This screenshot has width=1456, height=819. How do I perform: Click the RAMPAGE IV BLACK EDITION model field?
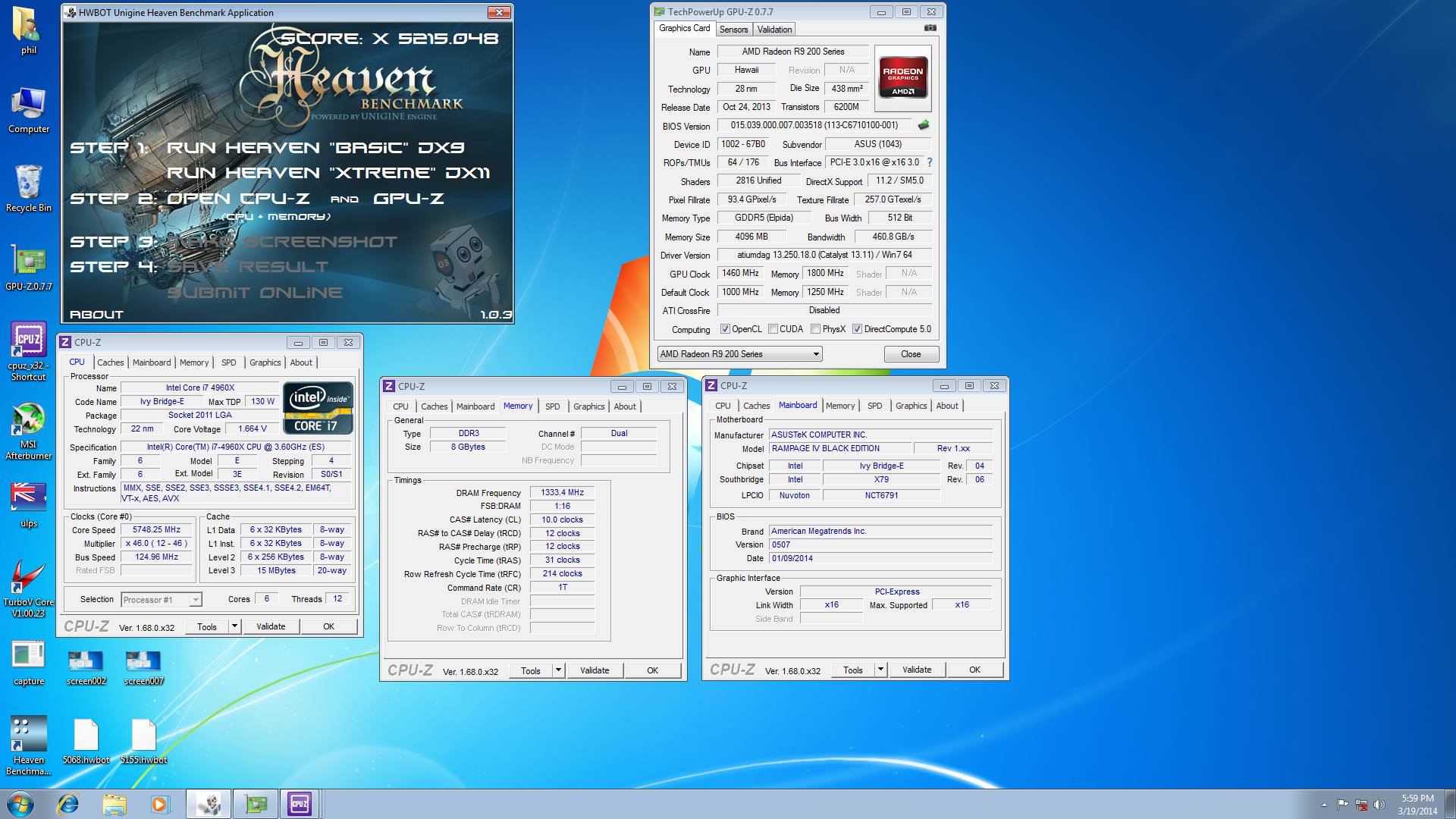pyautogui.click(x=840, y=448)
